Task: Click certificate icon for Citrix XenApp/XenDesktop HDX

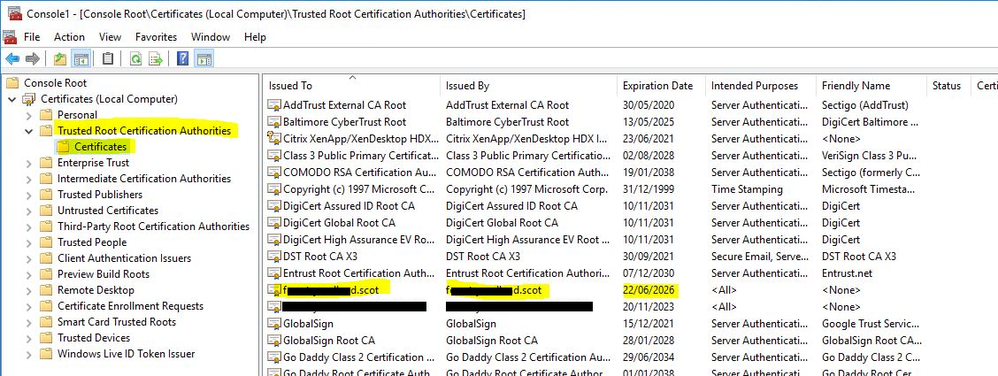Action: point(274,138)
